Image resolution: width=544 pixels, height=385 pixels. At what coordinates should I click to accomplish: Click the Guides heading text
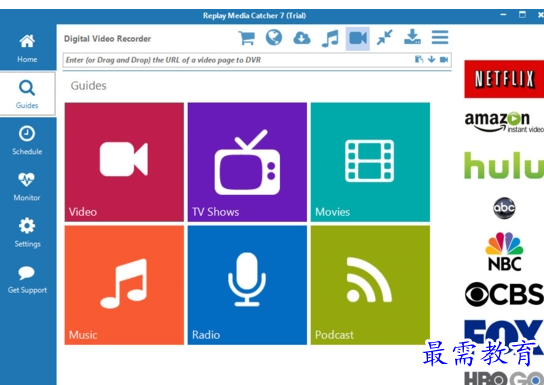[x=88, y=86]
